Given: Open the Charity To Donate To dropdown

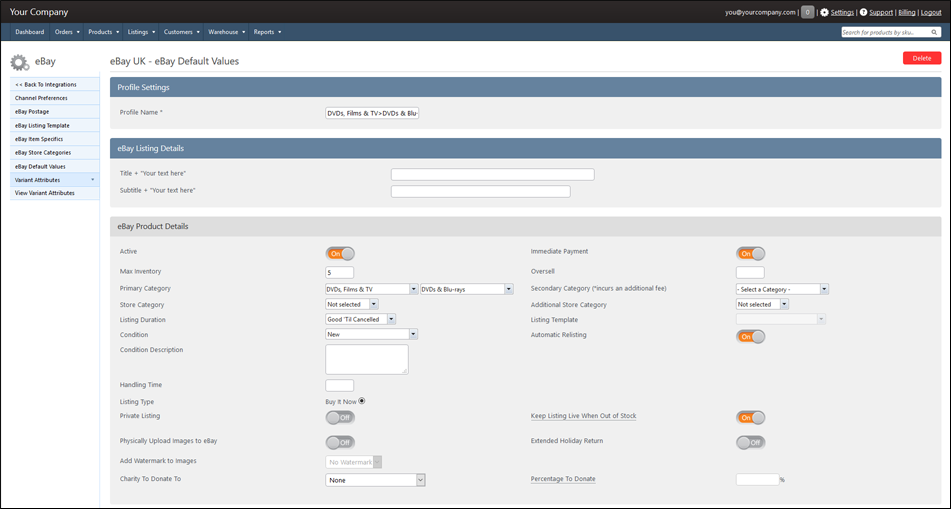Looking at the screenshot, I should point(375,480).
